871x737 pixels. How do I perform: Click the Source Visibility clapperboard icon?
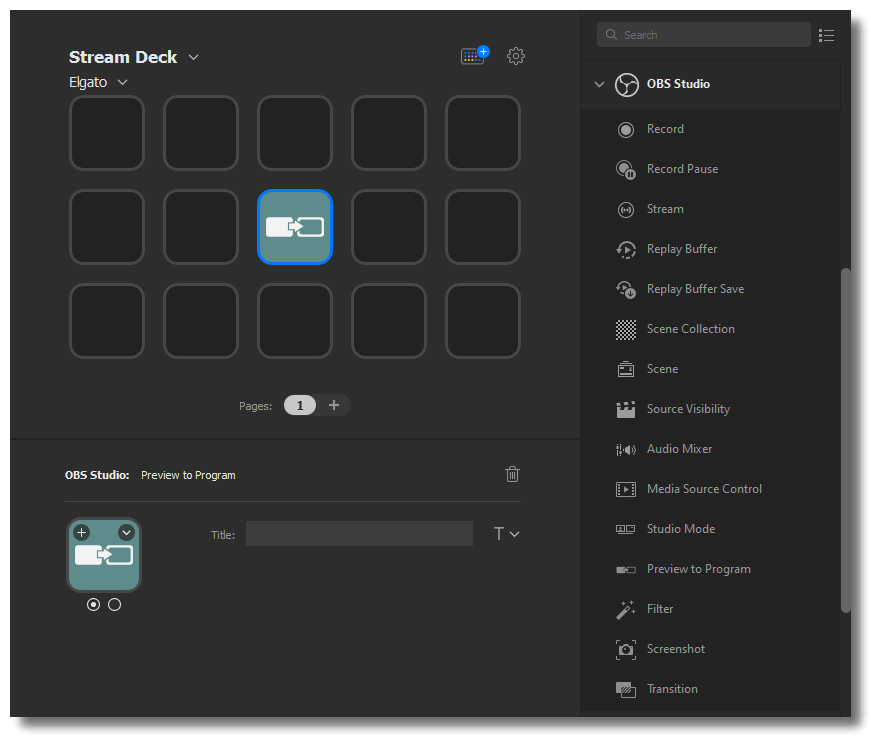pos(626,409)
